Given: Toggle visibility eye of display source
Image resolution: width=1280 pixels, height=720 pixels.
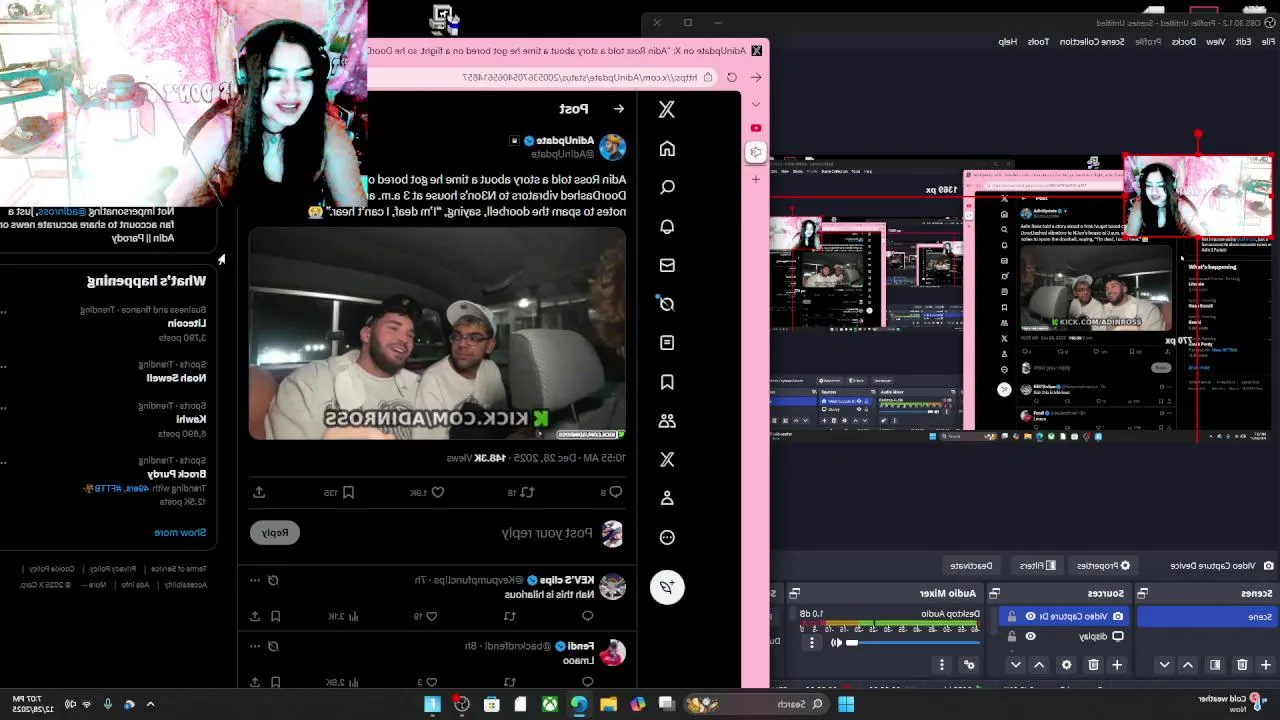Looking at the screenshot, I should coord(1030,636).
